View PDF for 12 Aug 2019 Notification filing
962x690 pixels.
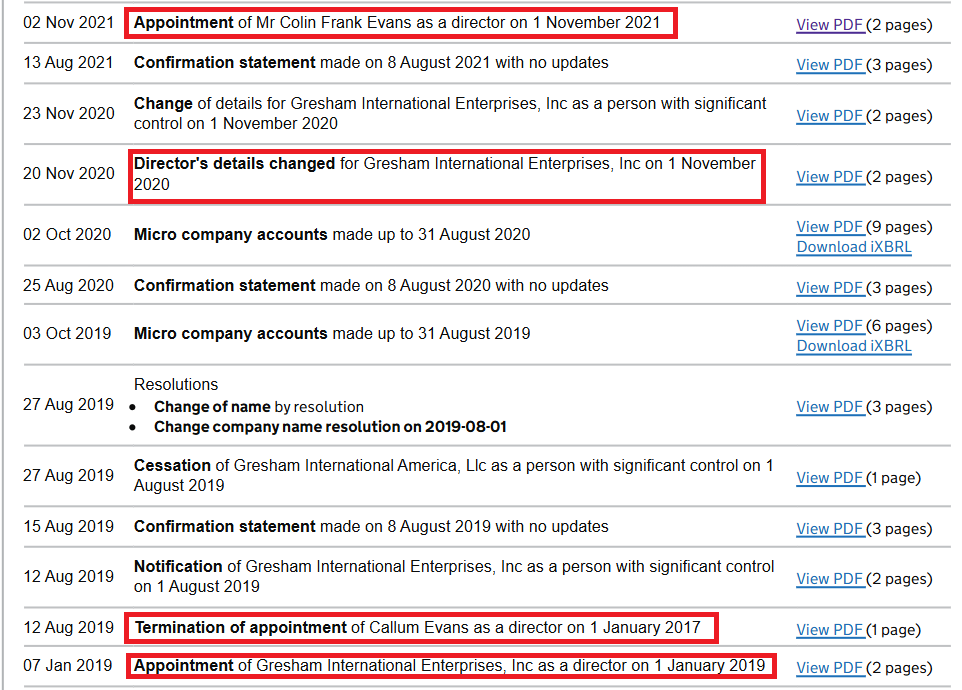830,579
